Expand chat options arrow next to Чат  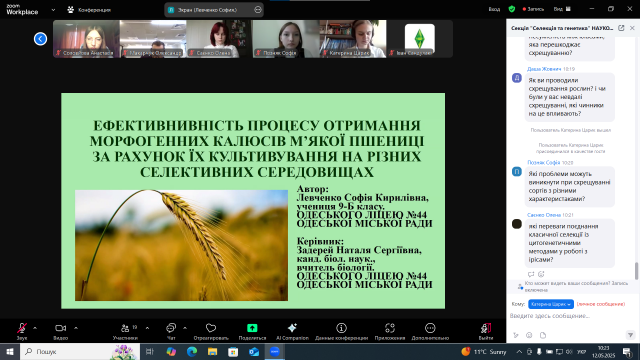(185, 328)
